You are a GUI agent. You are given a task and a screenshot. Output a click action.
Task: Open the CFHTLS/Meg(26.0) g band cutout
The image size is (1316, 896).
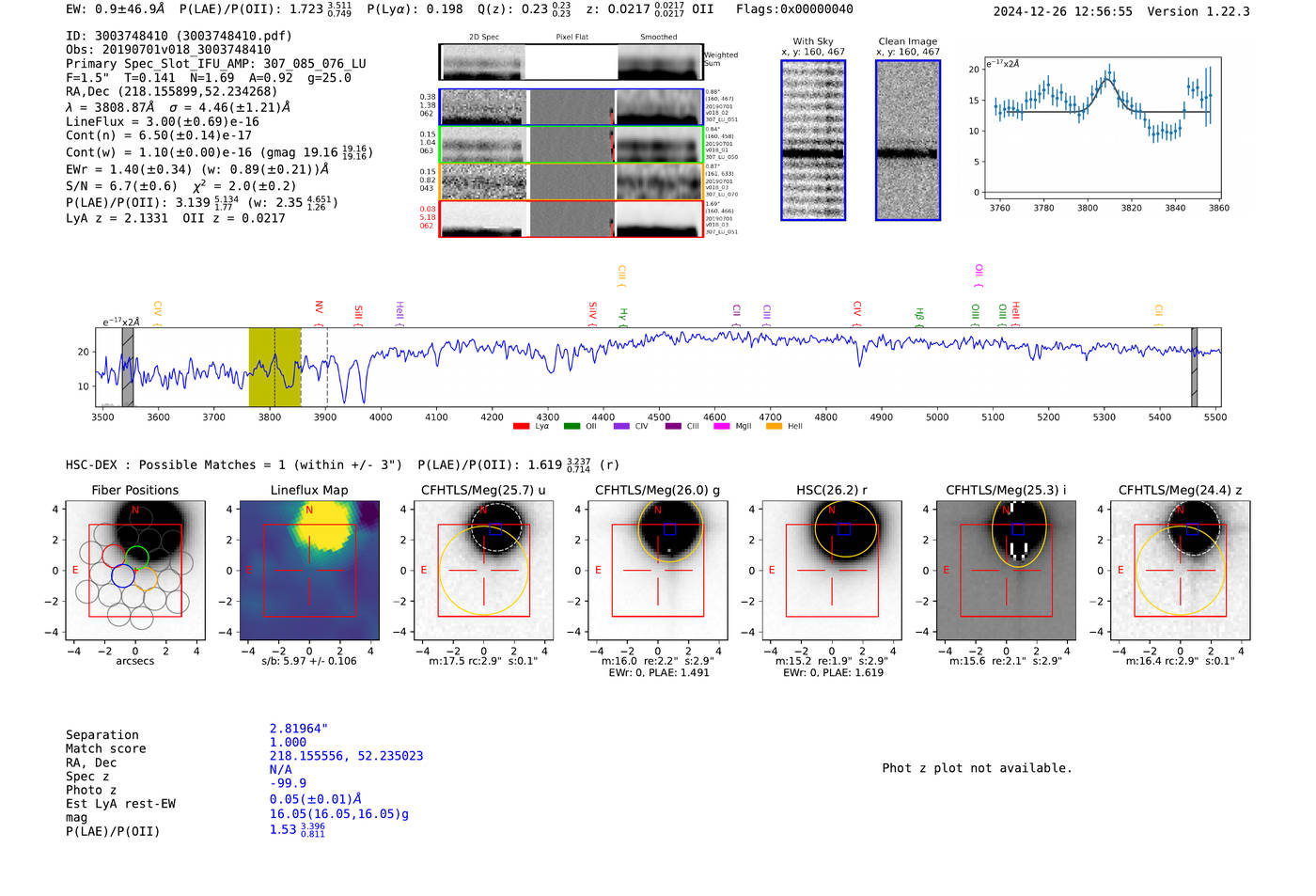click(x=658, y=570)
